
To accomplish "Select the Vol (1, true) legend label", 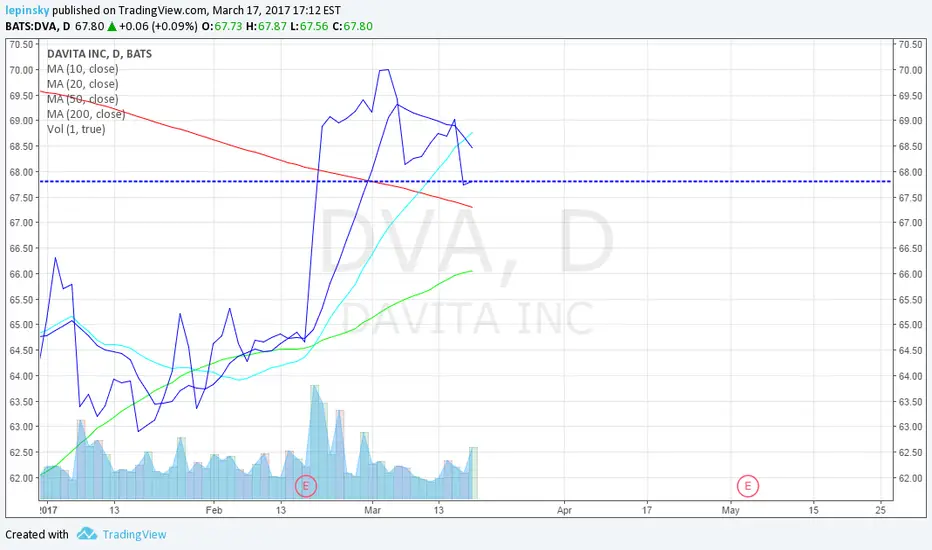I will pos(76,129).
